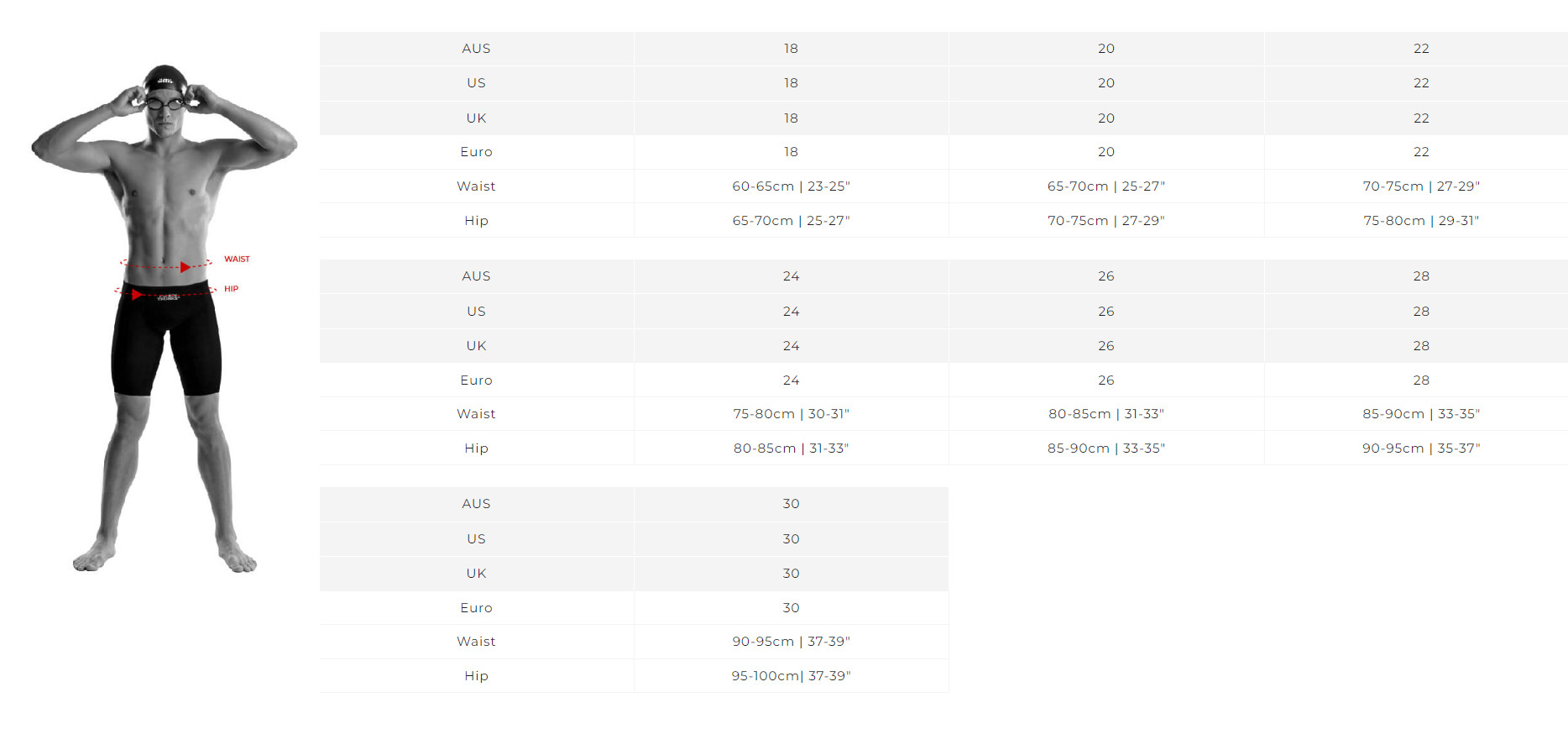Click the Euro row label in the last table
The image size is (1568, 729).
(x=476, y=608)
